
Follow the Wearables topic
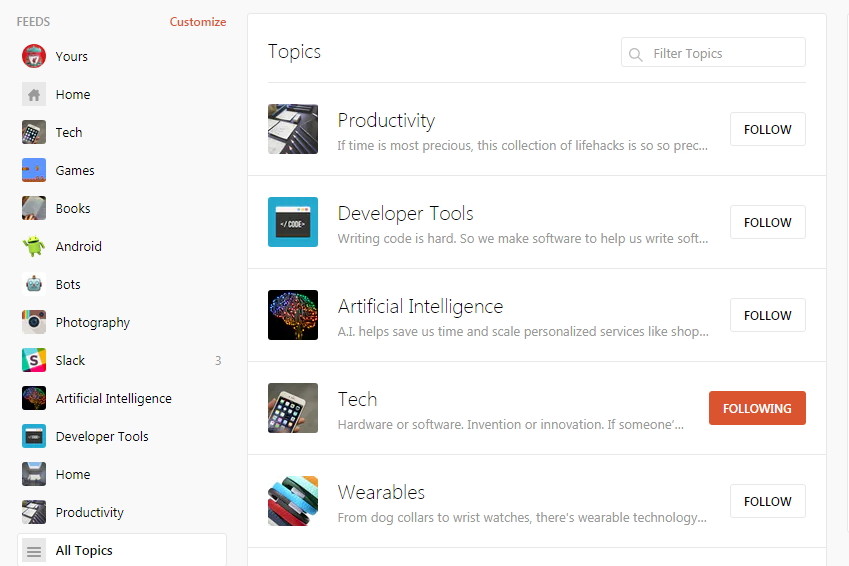[x=767, y=501]
